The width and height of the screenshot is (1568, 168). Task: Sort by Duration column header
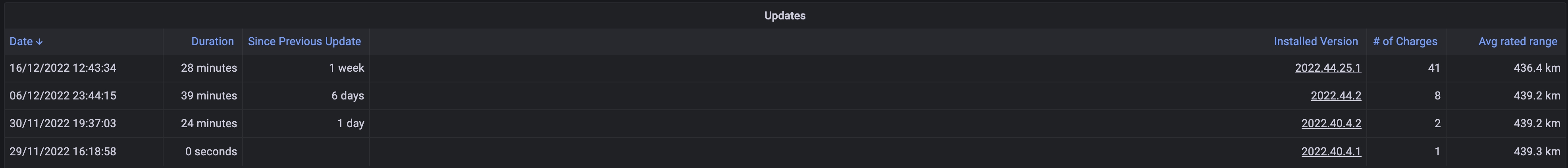tap(212, 41)
